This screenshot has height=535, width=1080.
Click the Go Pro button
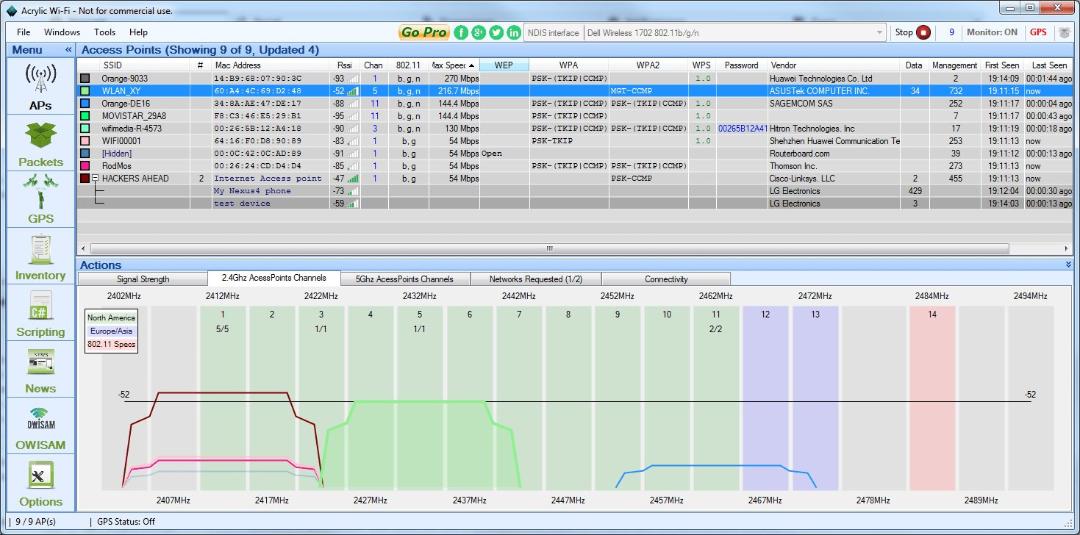pos(424,32)
